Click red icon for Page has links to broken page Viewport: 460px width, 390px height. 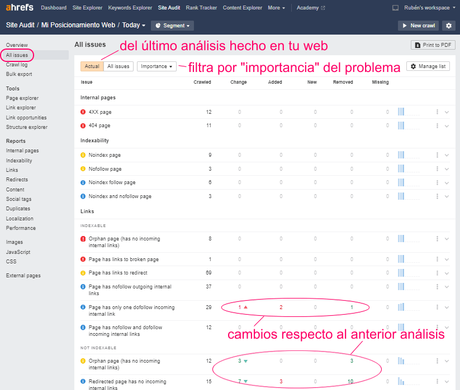[83, 259]
